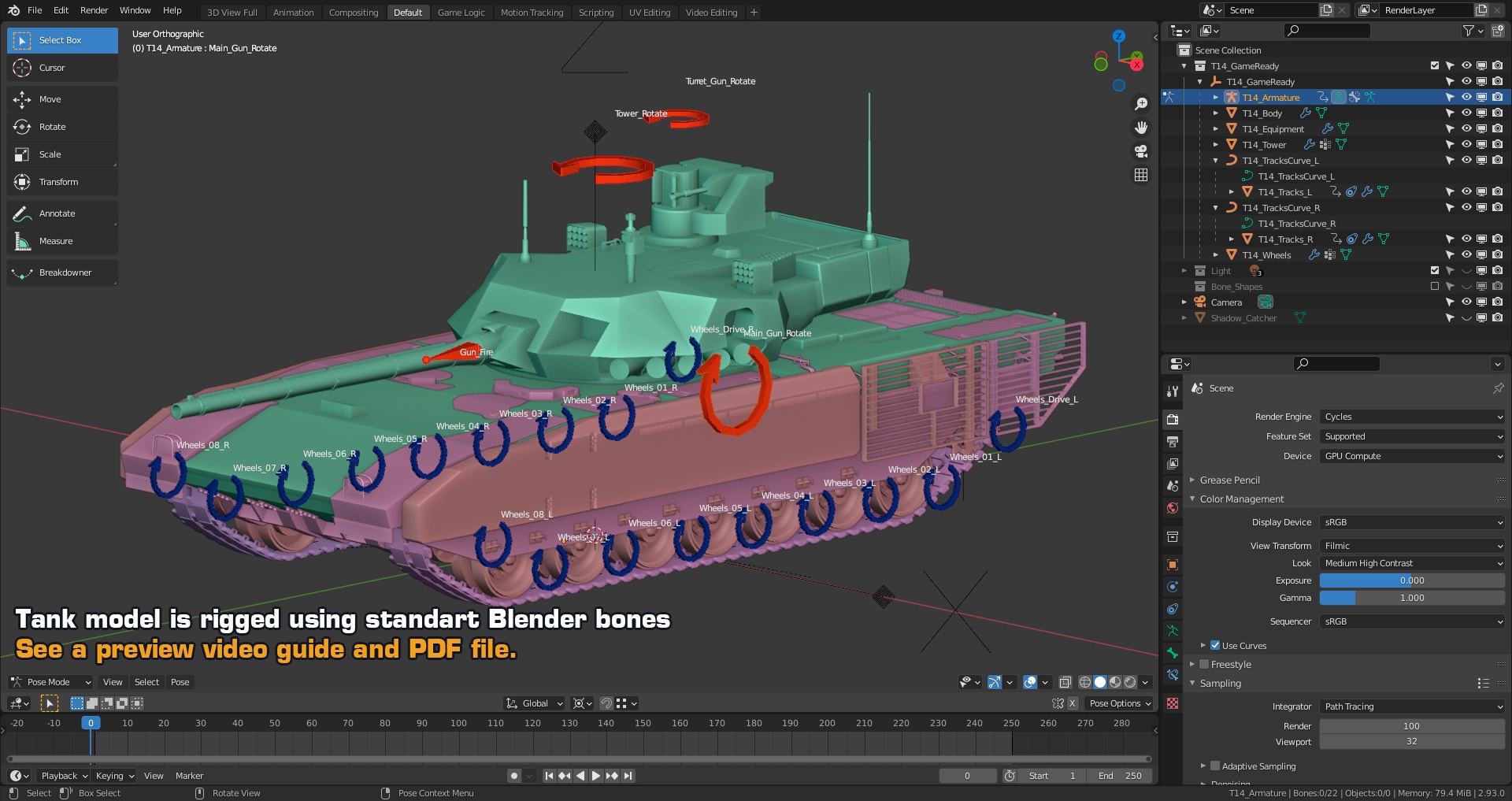1512x801 pixels.
Task: Open Texture properties tab checker icon
Action: click(1173, 703)
